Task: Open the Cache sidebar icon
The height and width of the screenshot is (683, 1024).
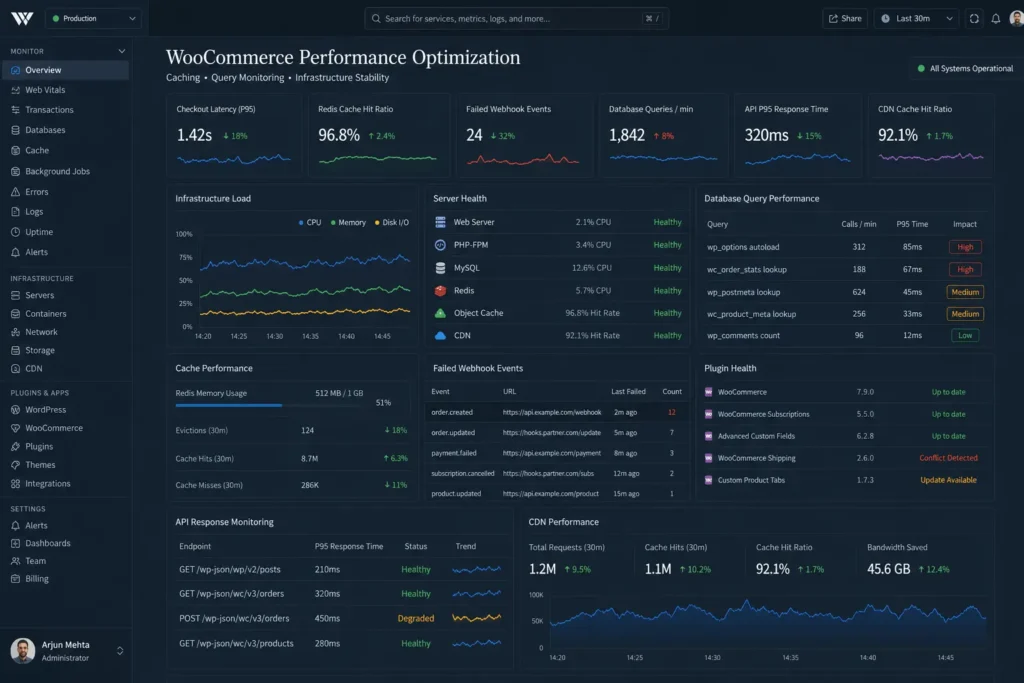Action: click(15, 150)
